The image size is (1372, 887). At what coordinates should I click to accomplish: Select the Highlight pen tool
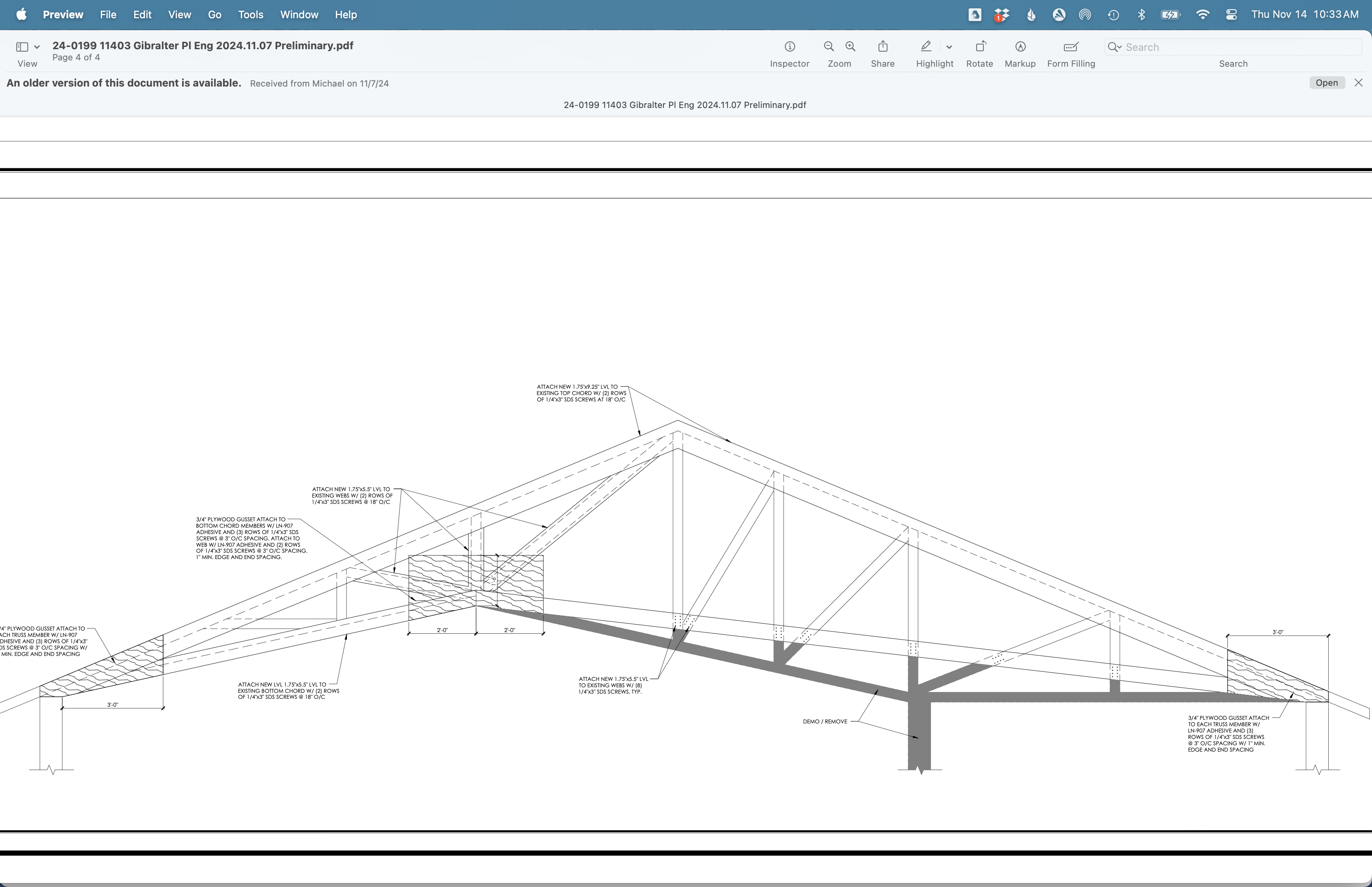(x=926, y=47)
